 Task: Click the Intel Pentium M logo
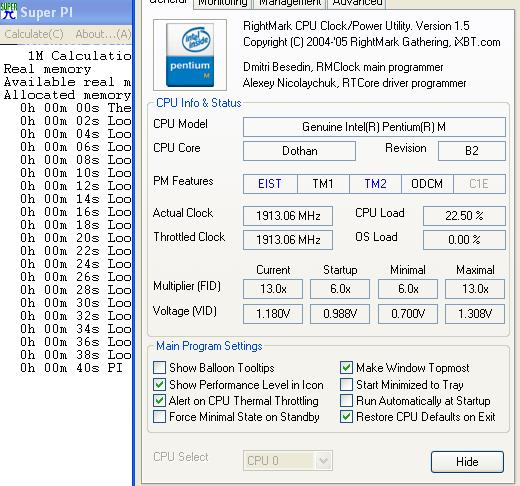[x=190, y=55]
